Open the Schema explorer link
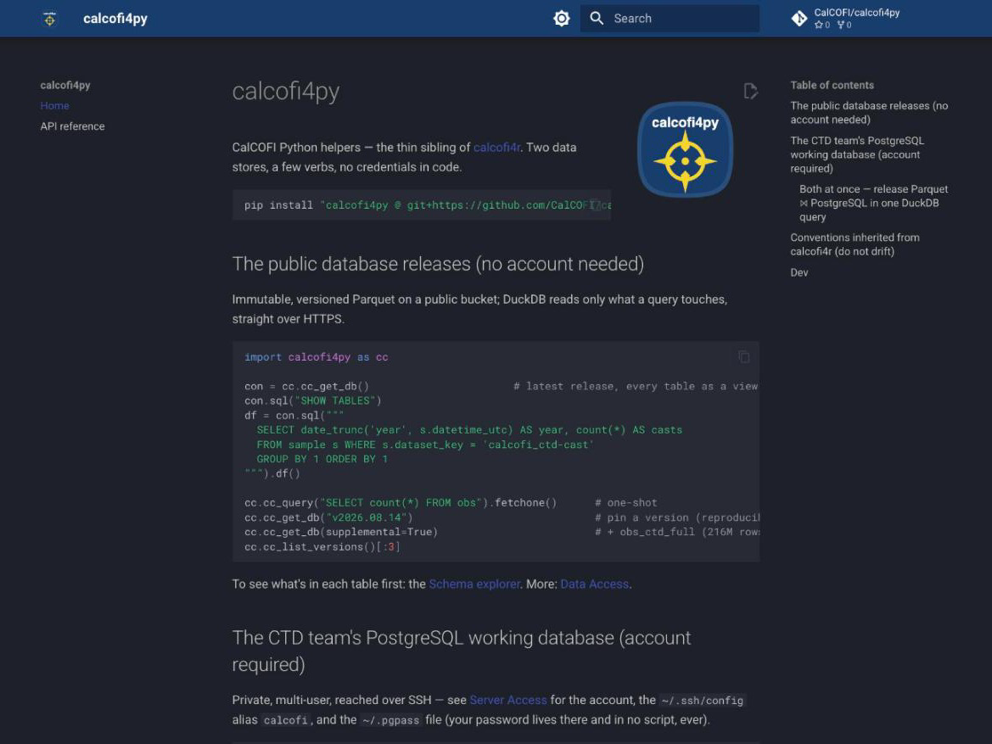992x744 pixels. (x=474, y=584)
